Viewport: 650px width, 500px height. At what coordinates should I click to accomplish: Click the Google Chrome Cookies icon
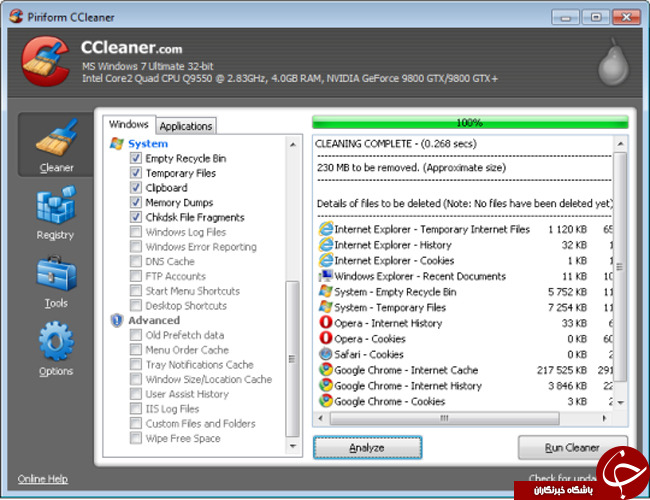tap(326, 401)
